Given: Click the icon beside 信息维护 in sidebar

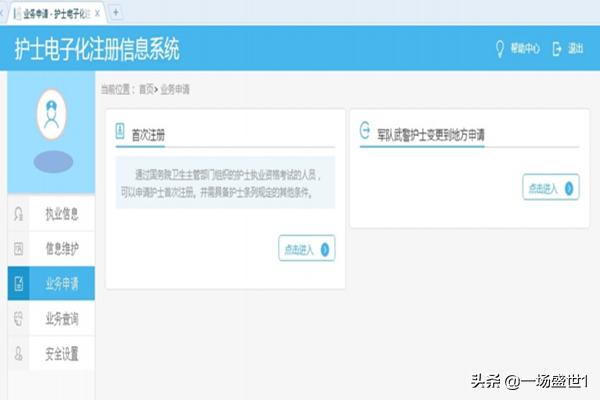Looking at the screenshot, I should pyautogui.click(x=18, y=249).
